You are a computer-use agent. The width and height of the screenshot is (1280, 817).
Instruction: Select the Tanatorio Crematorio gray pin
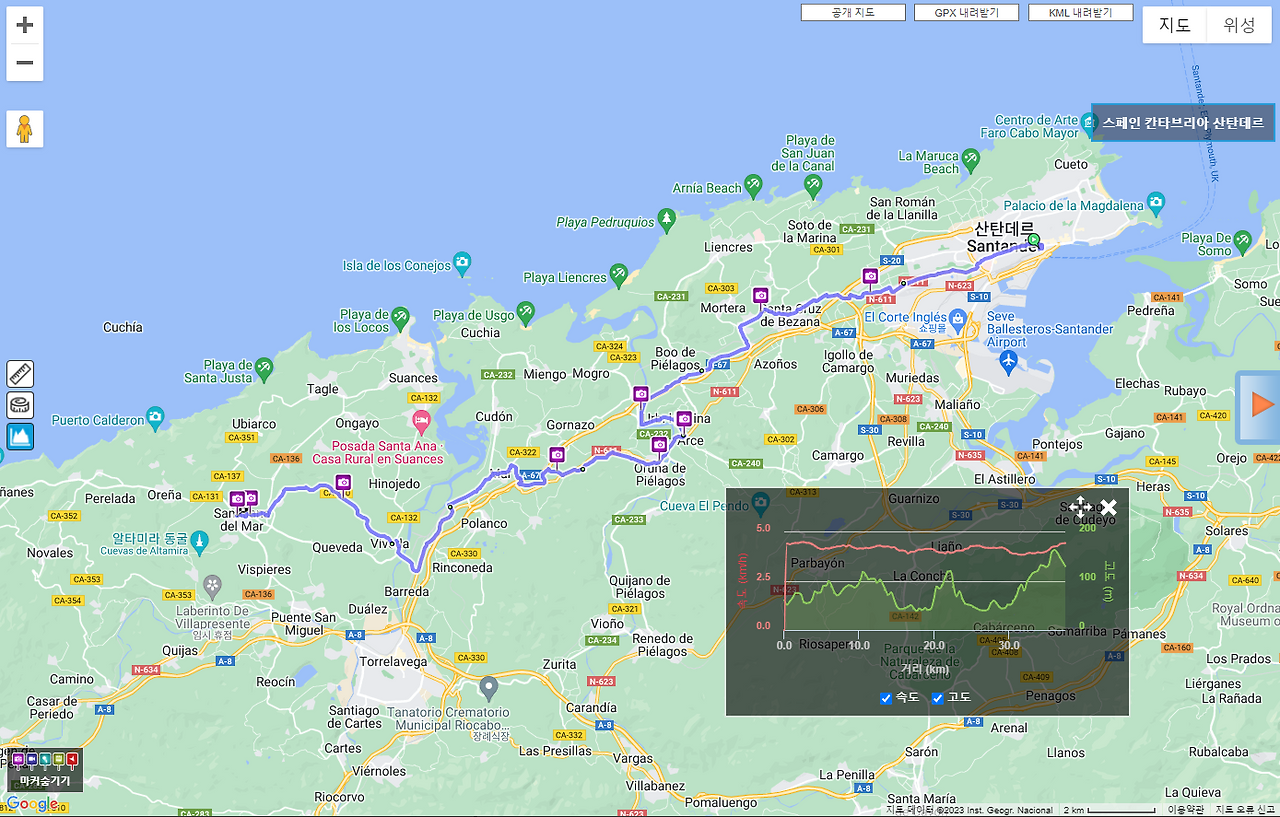(x=489, y=688)
